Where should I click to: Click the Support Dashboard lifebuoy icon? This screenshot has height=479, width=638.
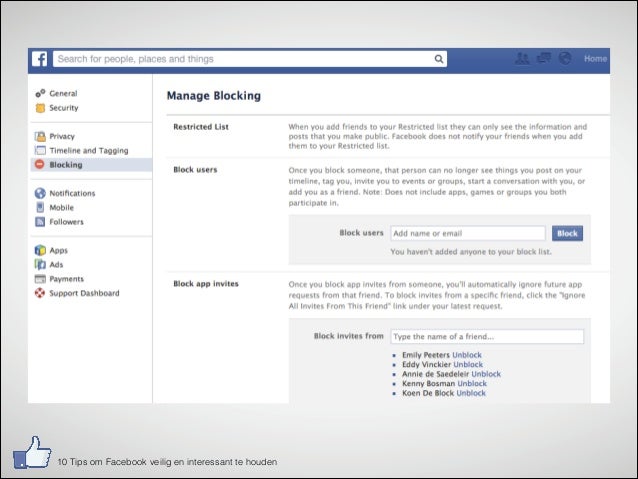[40, 293]
